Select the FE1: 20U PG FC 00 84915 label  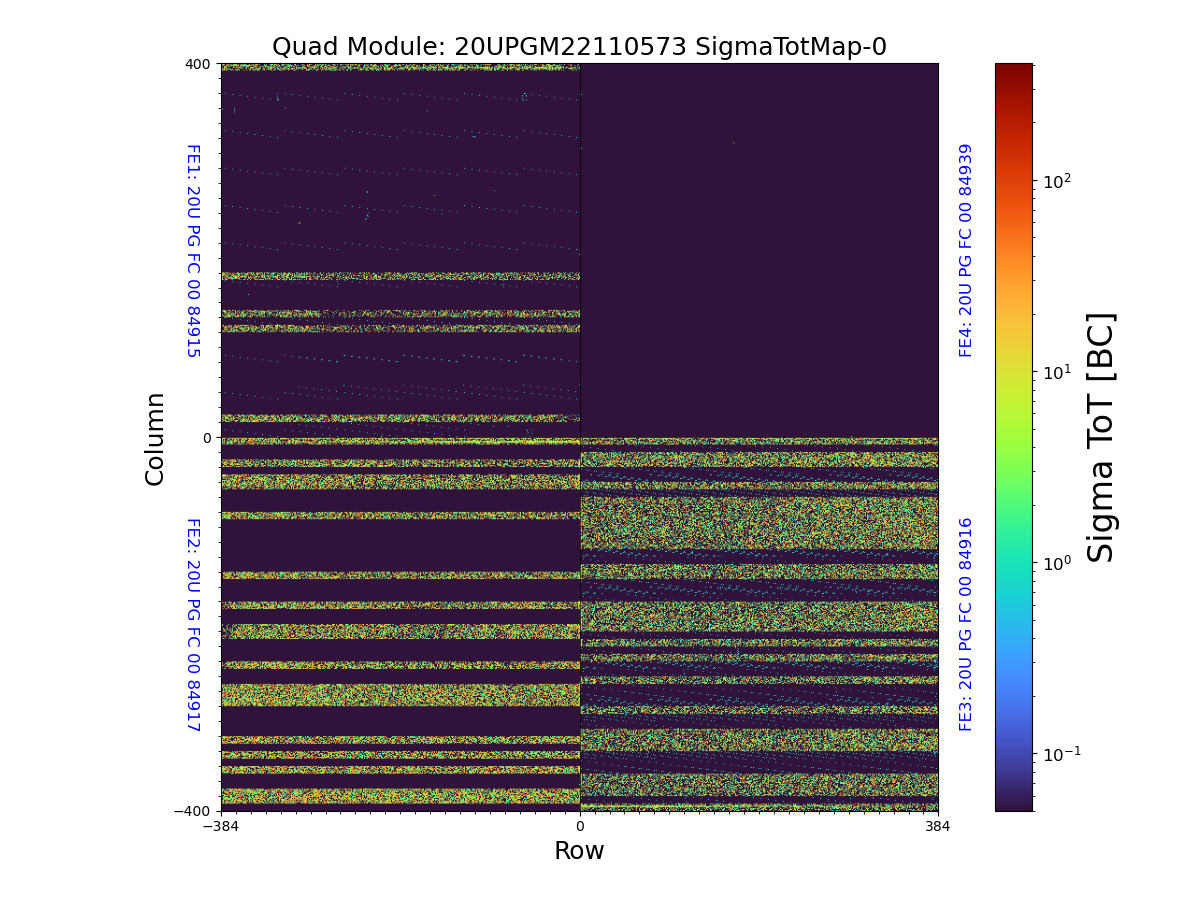pos(193,250)
